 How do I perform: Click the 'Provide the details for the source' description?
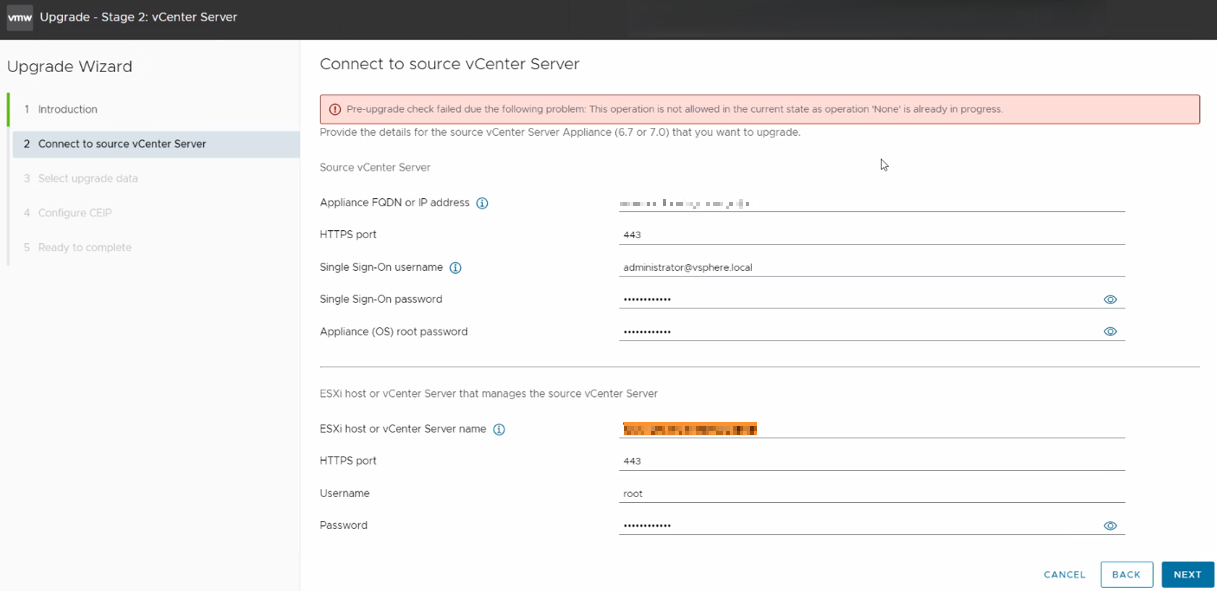560,132
